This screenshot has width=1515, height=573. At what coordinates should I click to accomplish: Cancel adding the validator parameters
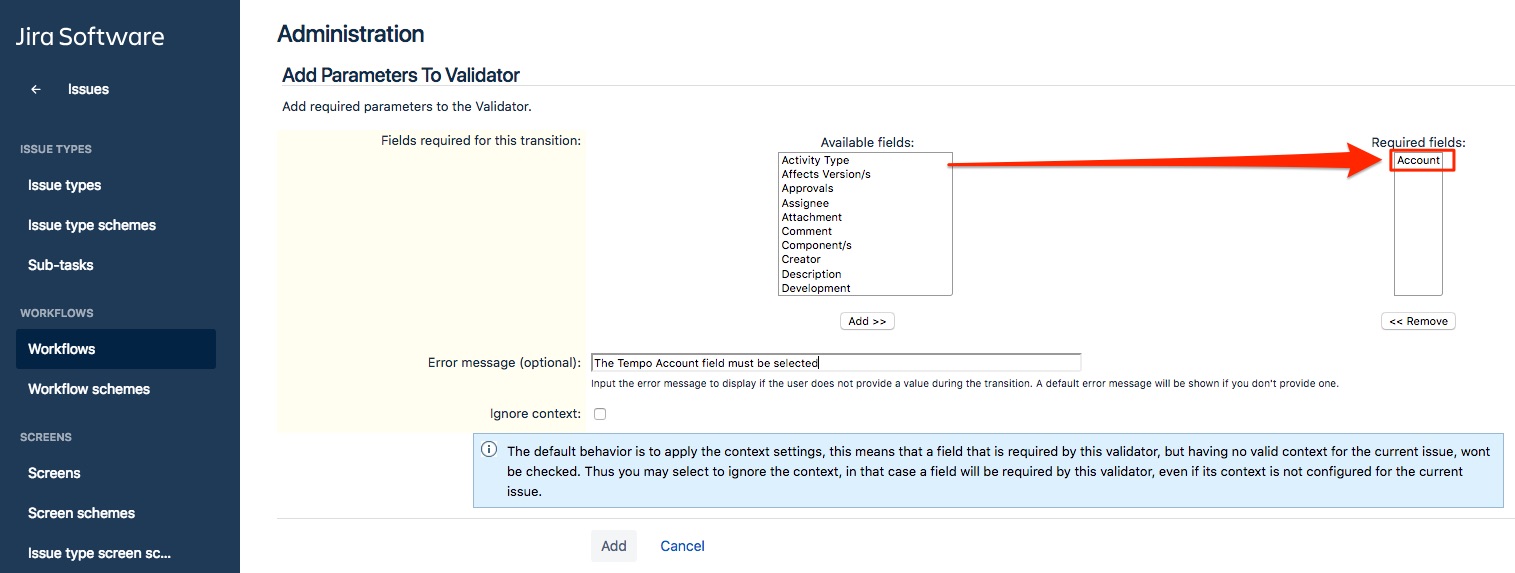click(x=682, y=546)
